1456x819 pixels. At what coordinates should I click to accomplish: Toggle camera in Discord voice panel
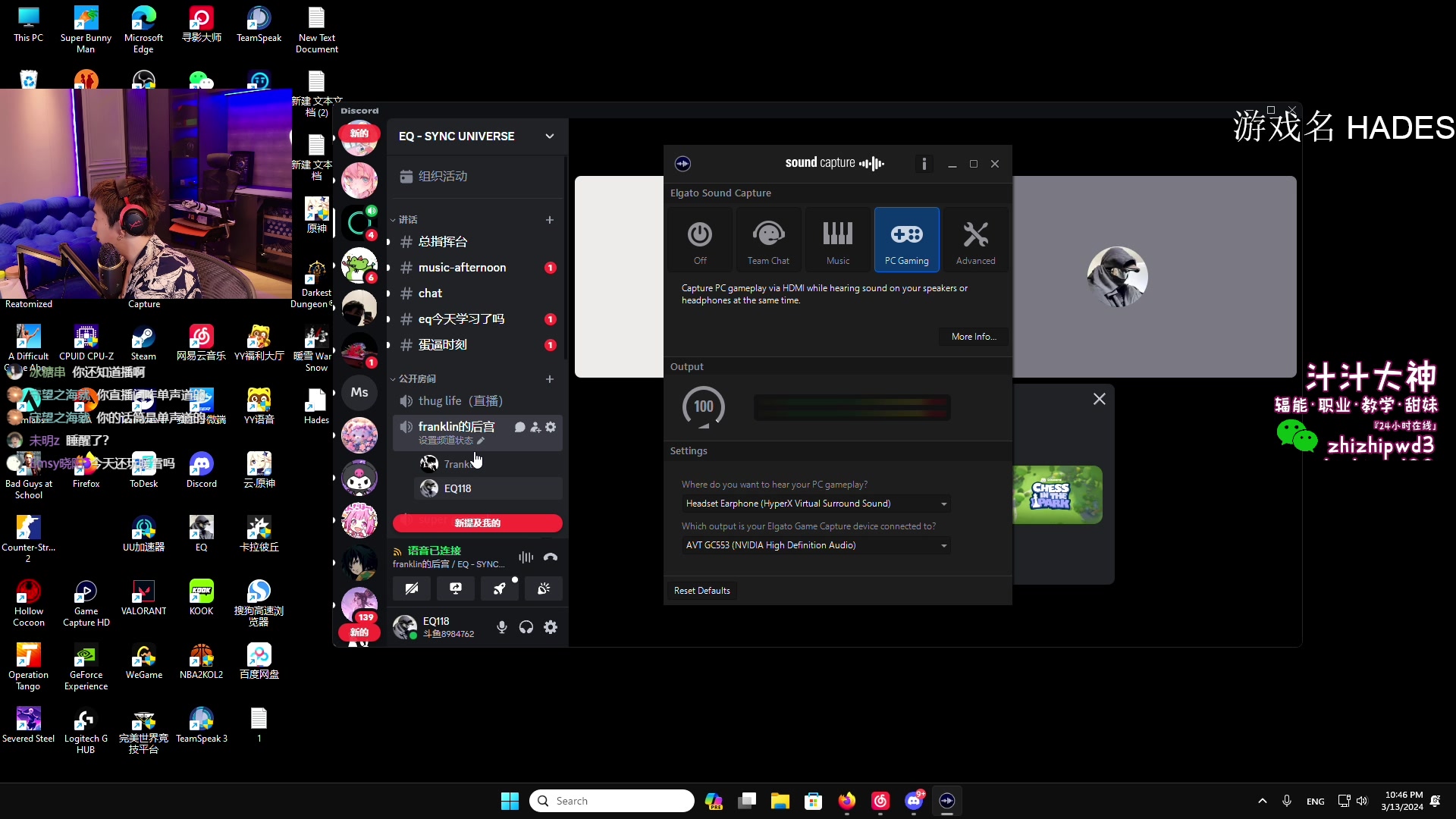[412, 588]
